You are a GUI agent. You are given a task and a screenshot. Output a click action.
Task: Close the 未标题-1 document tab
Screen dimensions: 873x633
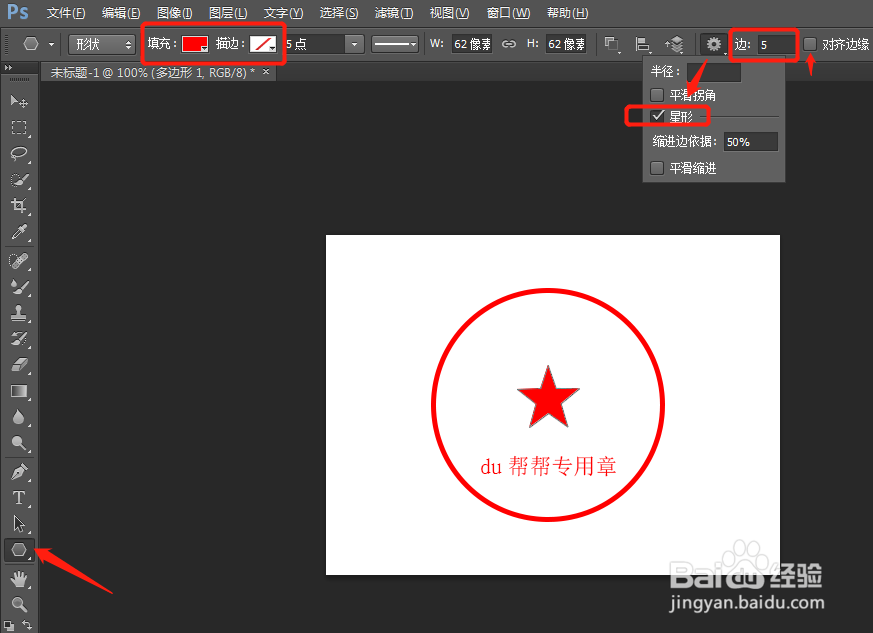[x=266, y=71]
